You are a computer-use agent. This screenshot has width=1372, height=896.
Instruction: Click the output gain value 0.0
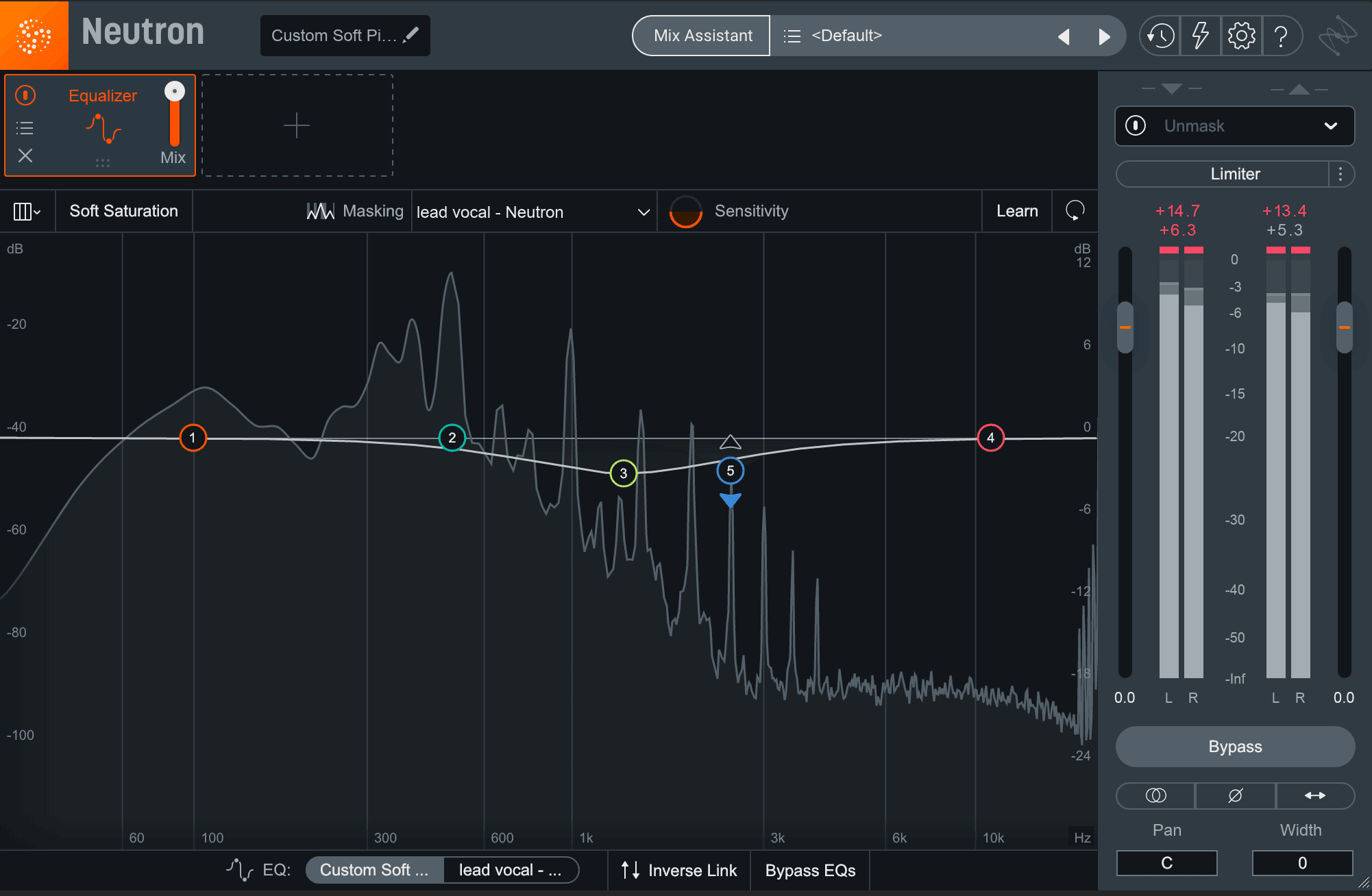pos(1343,697)
